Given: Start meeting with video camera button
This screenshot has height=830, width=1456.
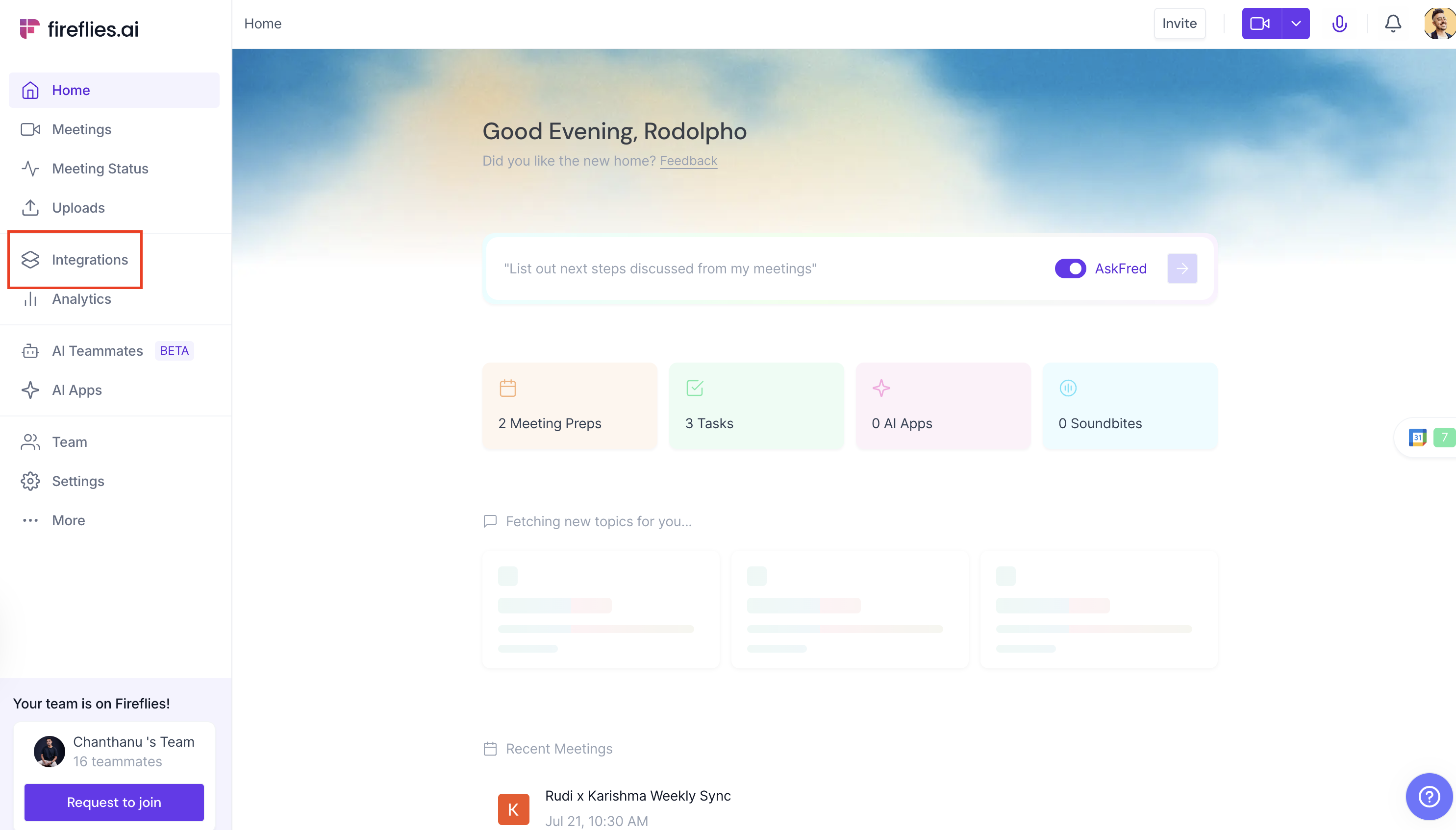Looking at the screenshot, I should pyautogui.click(x=1260, y=24).
